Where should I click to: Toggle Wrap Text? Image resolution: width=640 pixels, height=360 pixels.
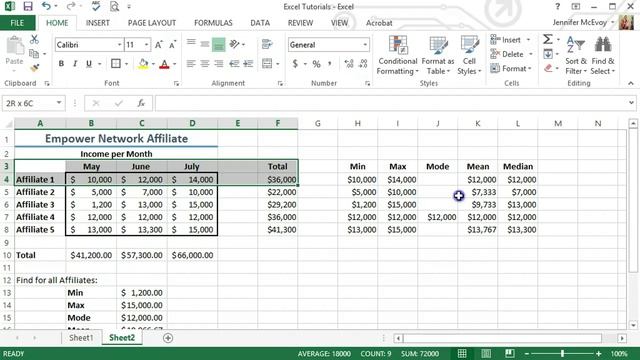267,44
